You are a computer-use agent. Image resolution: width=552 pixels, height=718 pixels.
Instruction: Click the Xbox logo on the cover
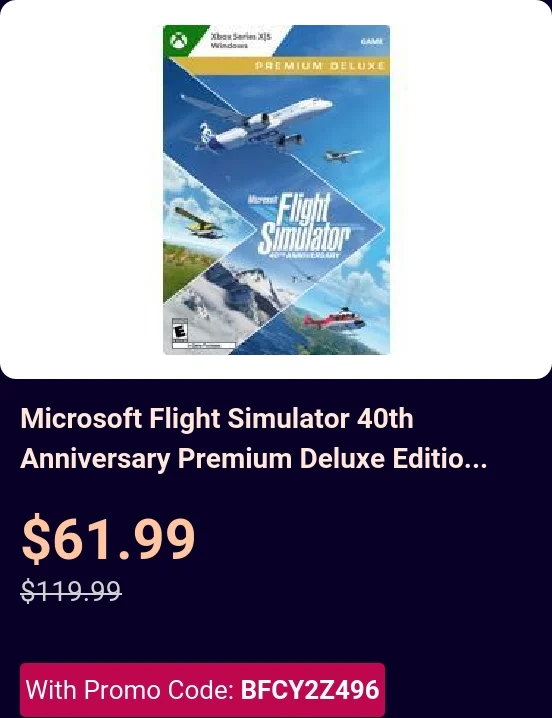[179, 41]
